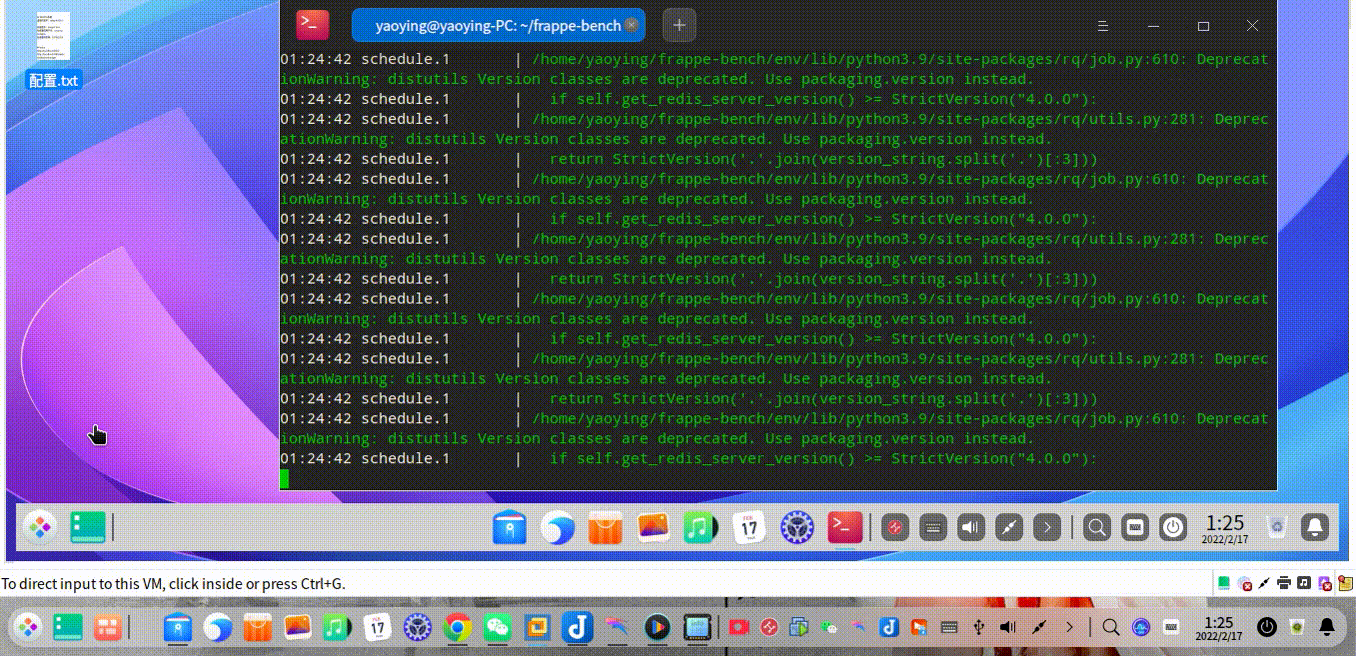
Task: Open the Music app in the host dock
Action: point(337,627)
